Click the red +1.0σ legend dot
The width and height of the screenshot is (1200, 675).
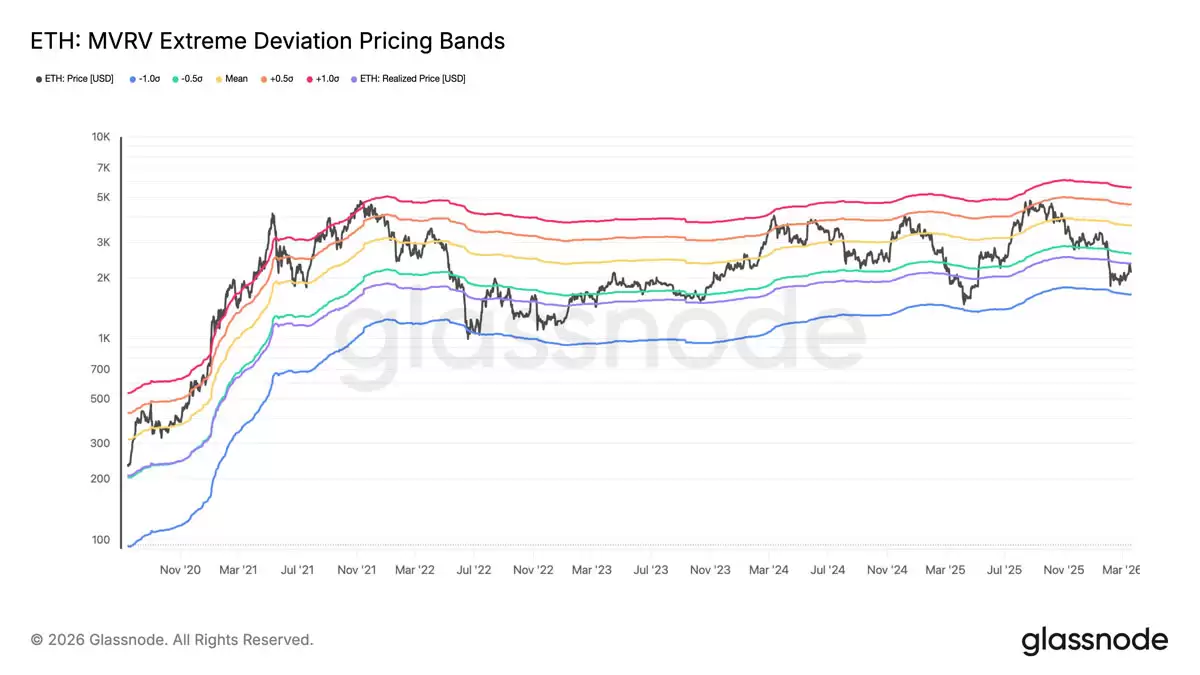[311, 79]
